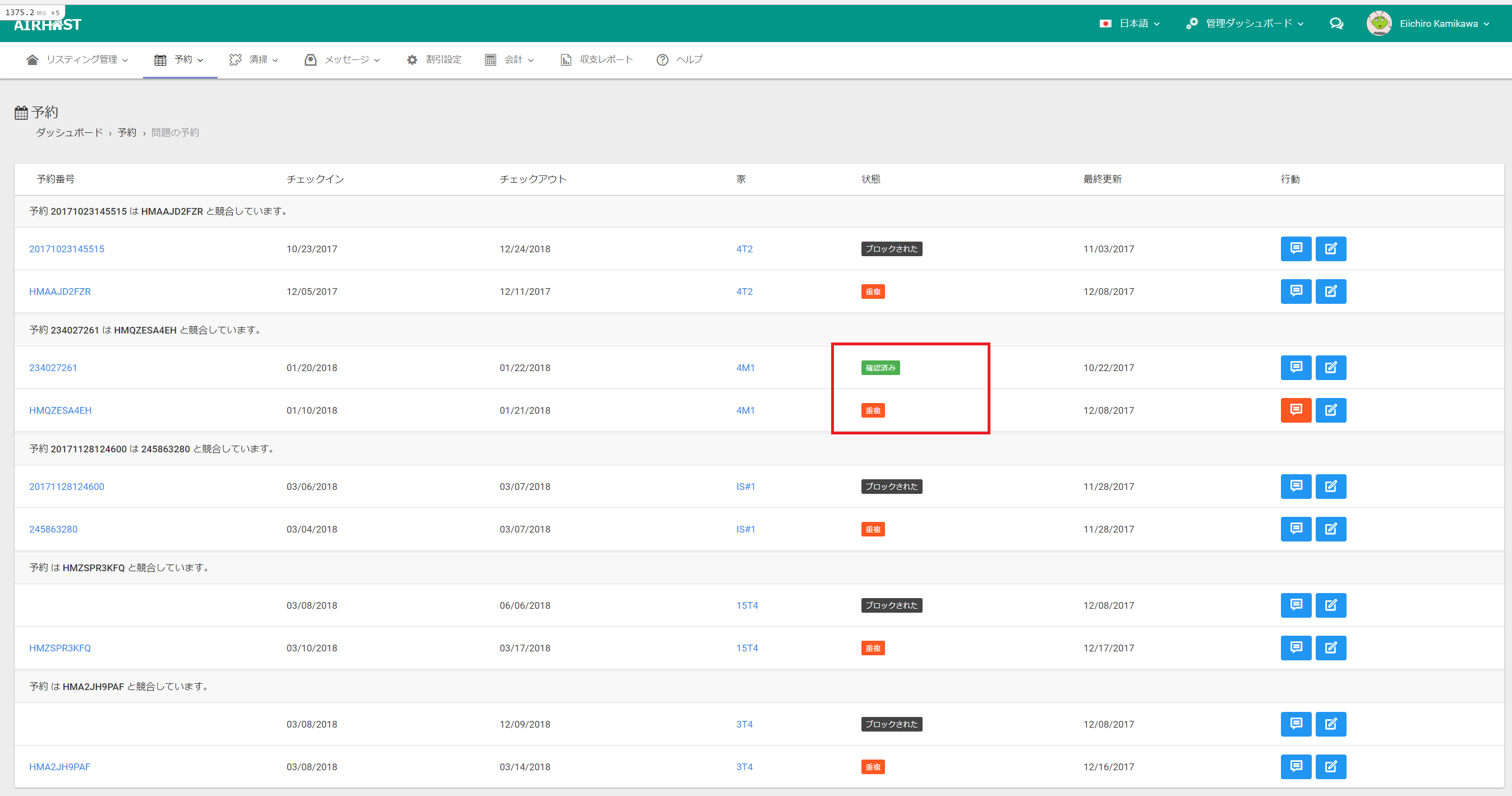Click edit icon for reservation HMA2JH9PAF
Image resolution: width=1512 pixels, height=796 pixels.
[x=1331, y=767]
